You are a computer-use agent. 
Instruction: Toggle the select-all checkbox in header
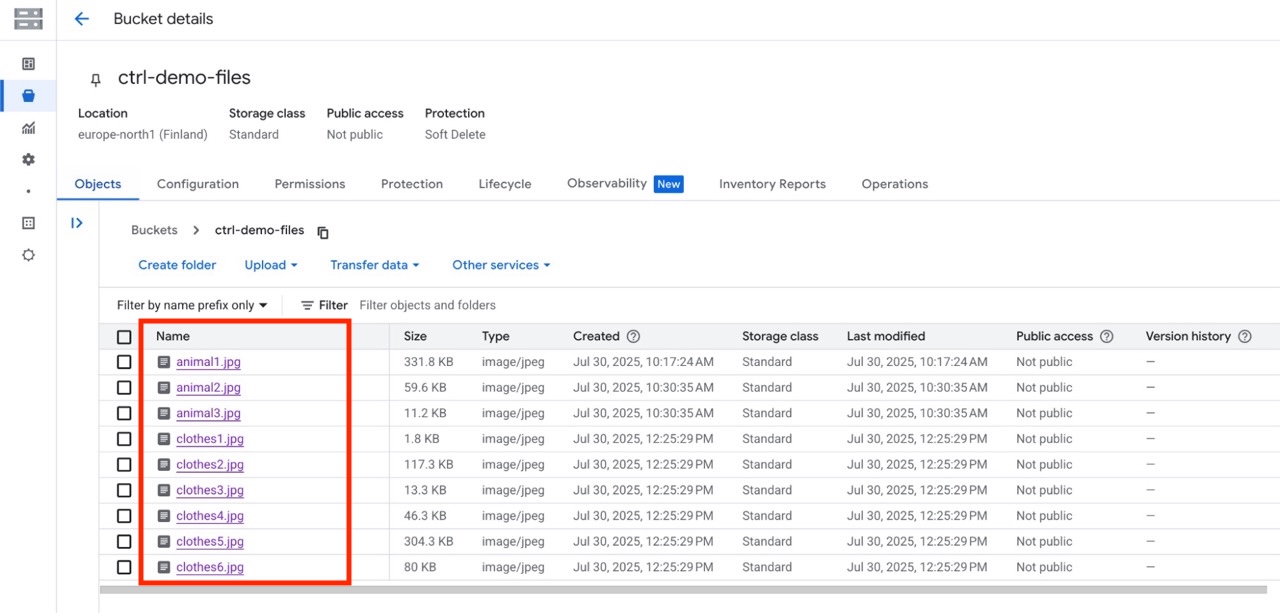(124, 337)
